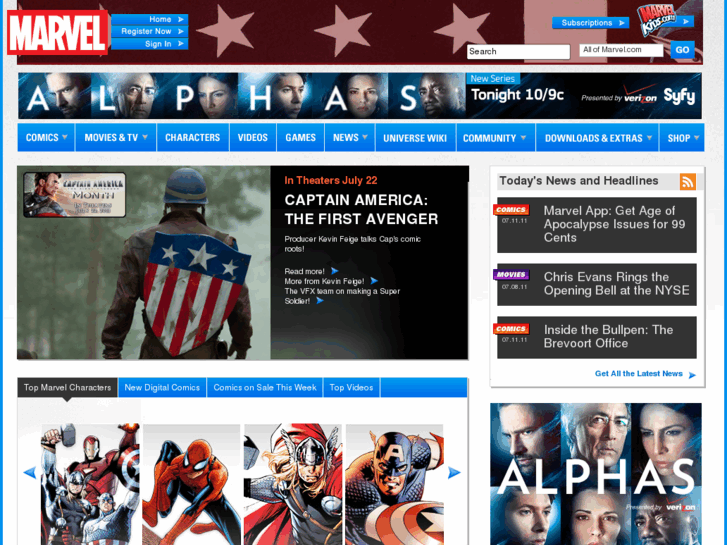The image size is (727, 545).
Task: Open Subscriptions
Action: tap(590, 23)
